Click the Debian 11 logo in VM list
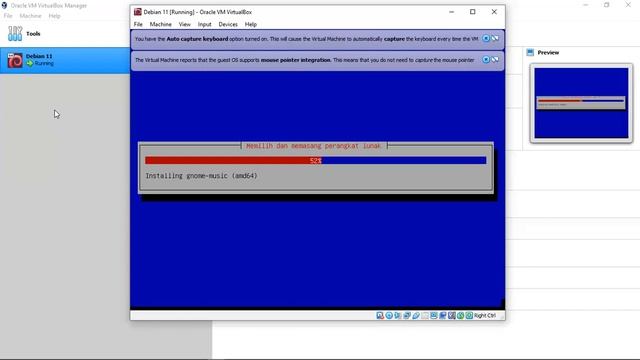The image size is (640, 360). [x=15, y=60]
